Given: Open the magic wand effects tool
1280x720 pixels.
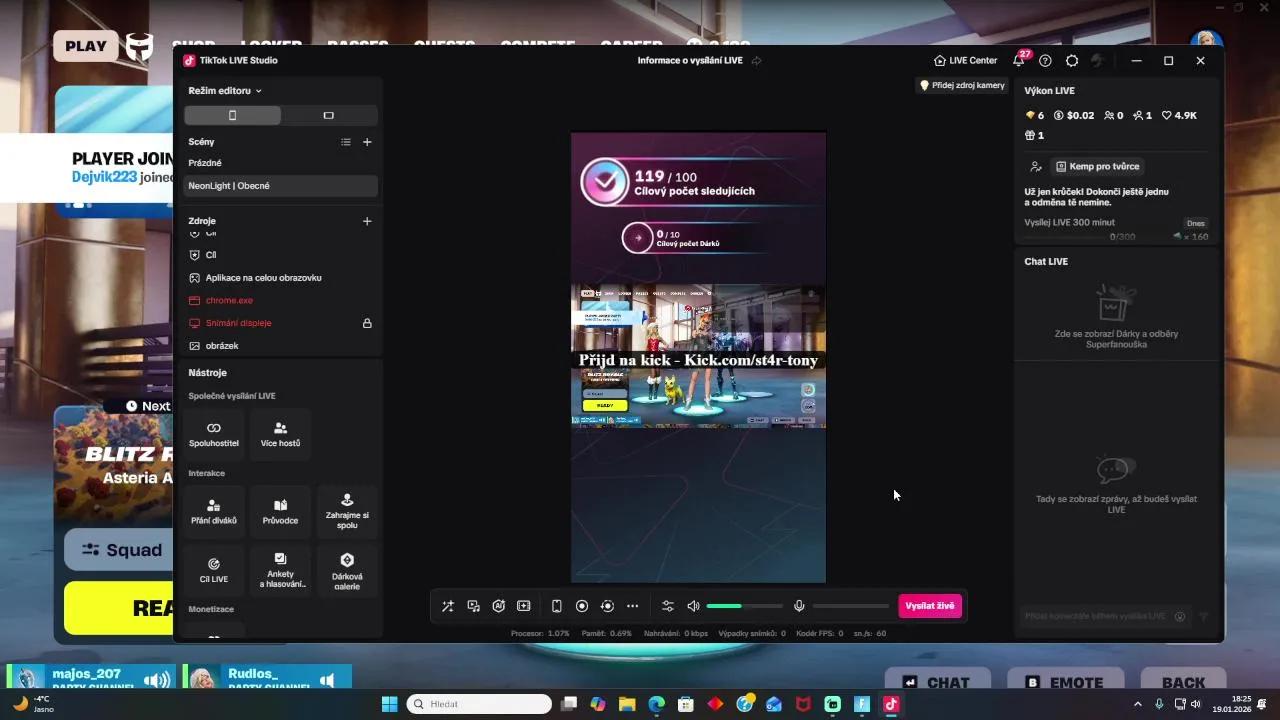Looking at the screenshot, I should pyautogui.click(x=447, y=606).
